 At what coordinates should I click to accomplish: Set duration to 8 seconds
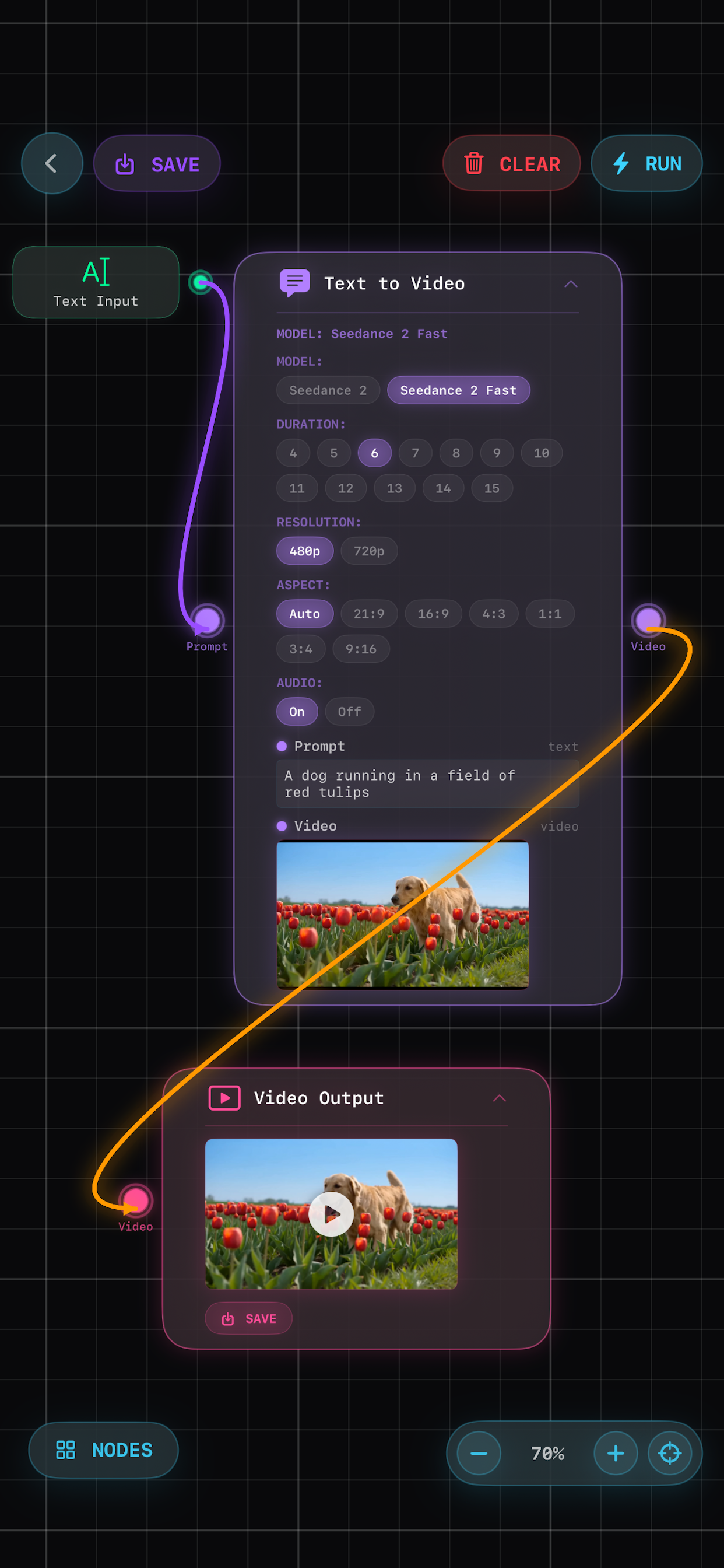coord(456,453)
